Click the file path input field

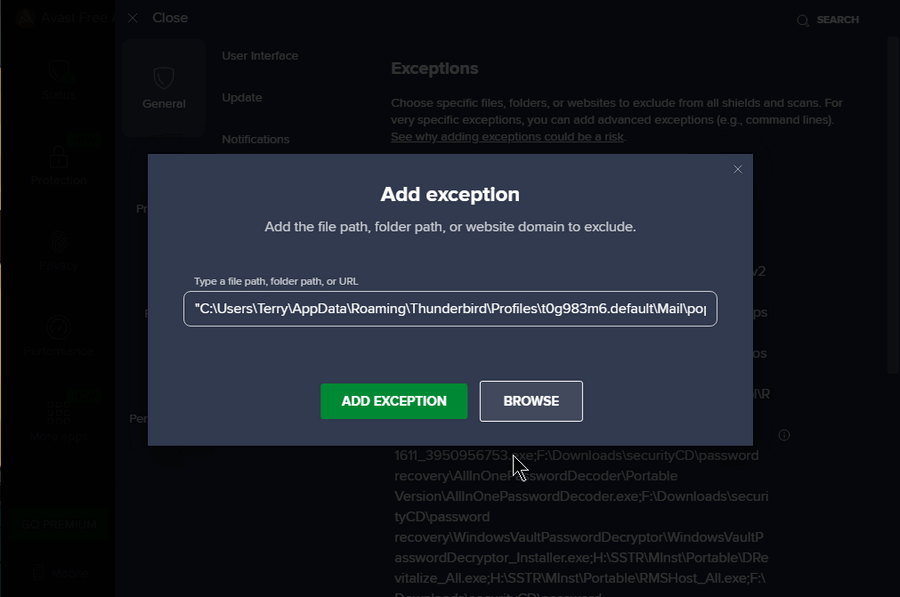click(x=450, y=309)
